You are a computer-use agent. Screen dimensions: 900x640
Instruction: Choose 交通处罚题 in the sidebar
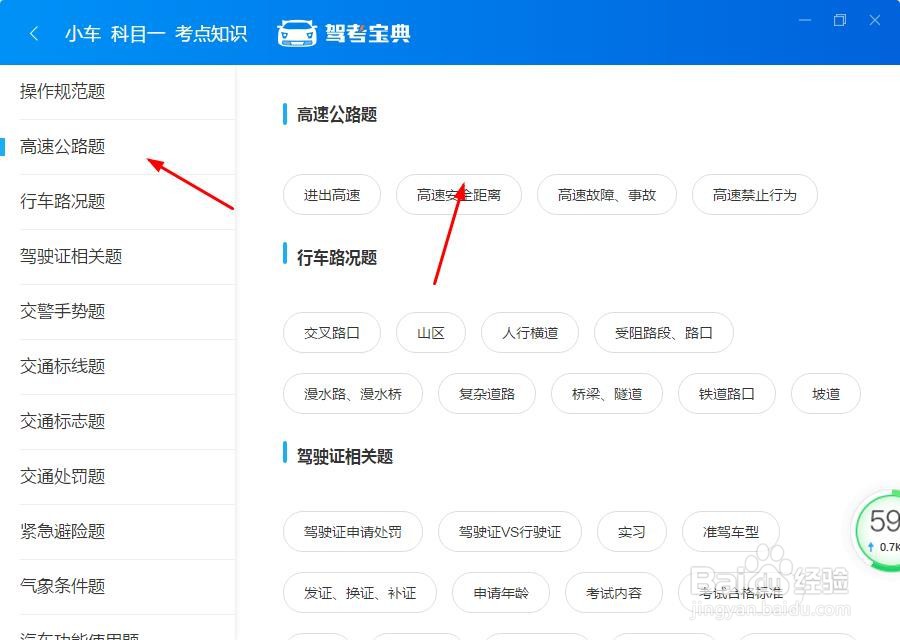[118, 477]
